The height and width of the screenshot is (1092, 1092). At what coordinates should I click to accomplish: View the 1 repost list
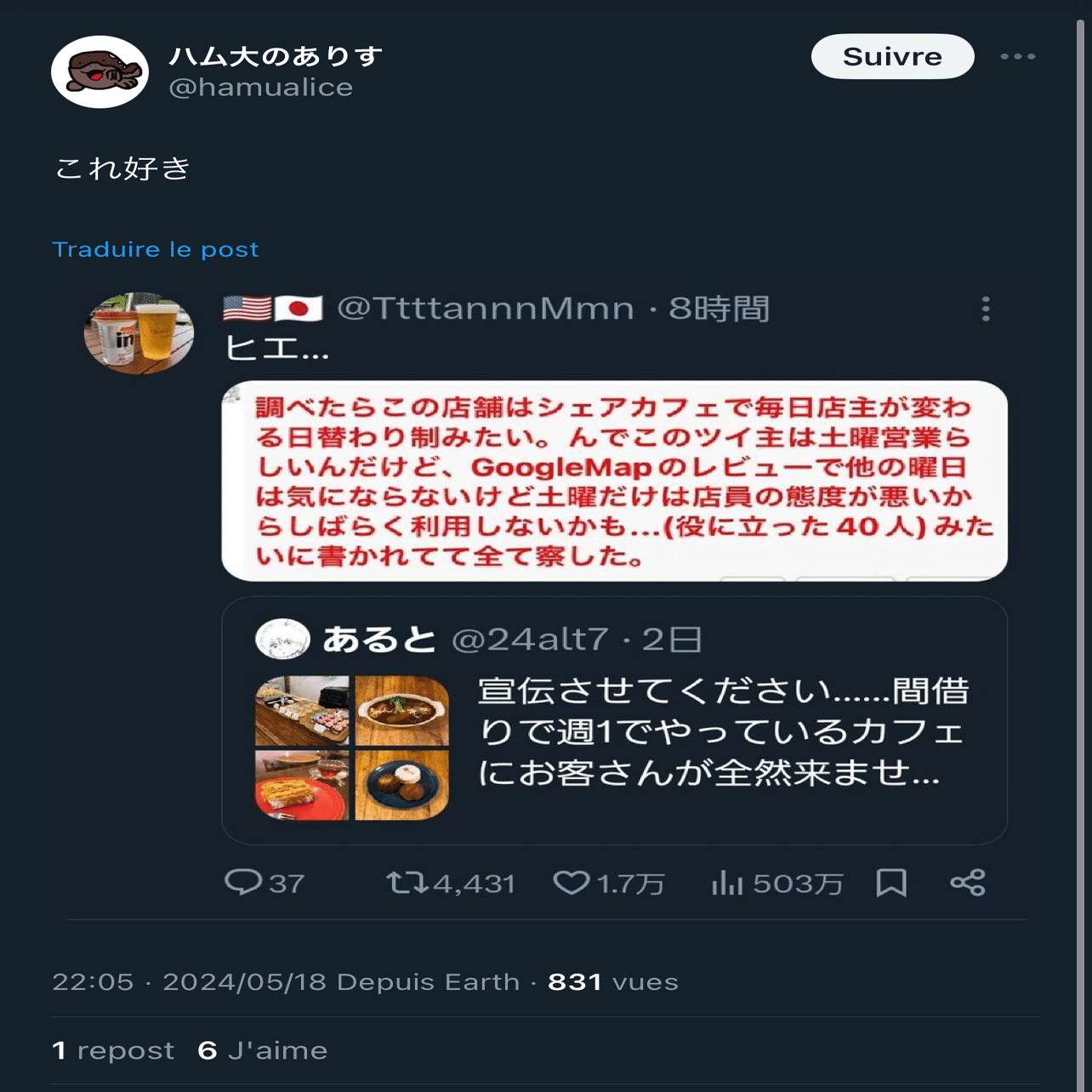pyautogui.click(x=113, y=1050)
